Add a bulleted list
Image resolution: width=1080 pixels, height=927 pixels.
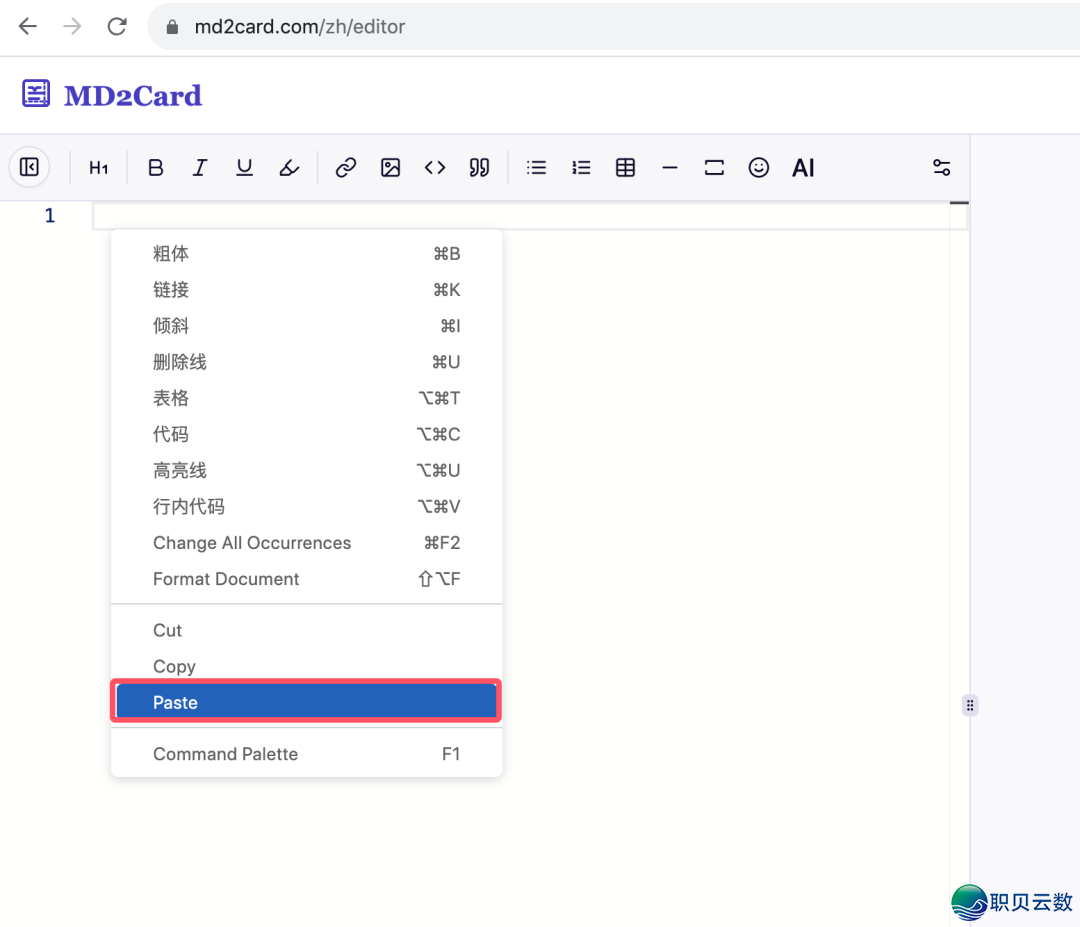[x=537, y=167]
